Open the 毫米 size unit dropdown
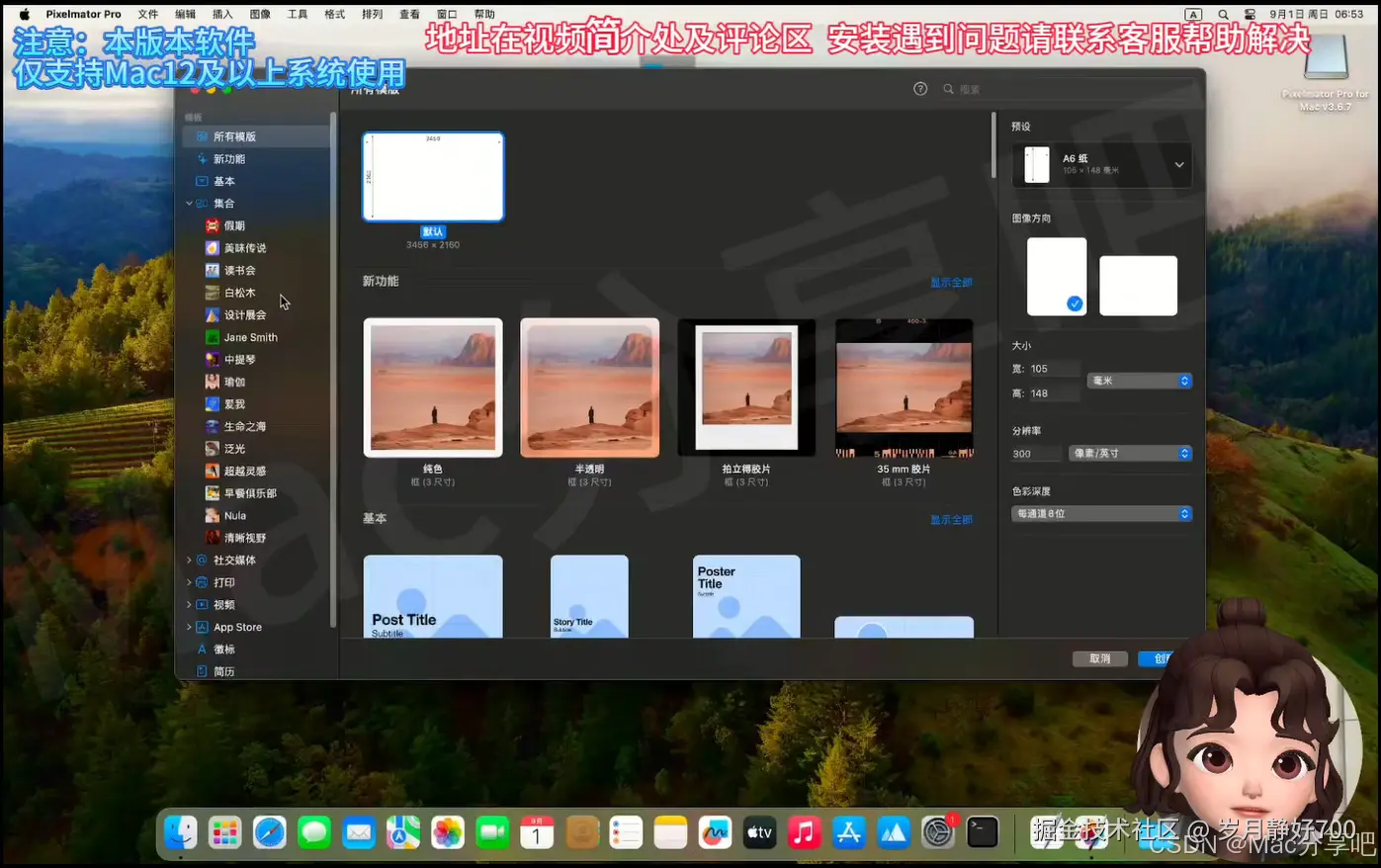The height and width of the screenshot is (868, 1381). pyautogui.click(x=1139, y=381)
